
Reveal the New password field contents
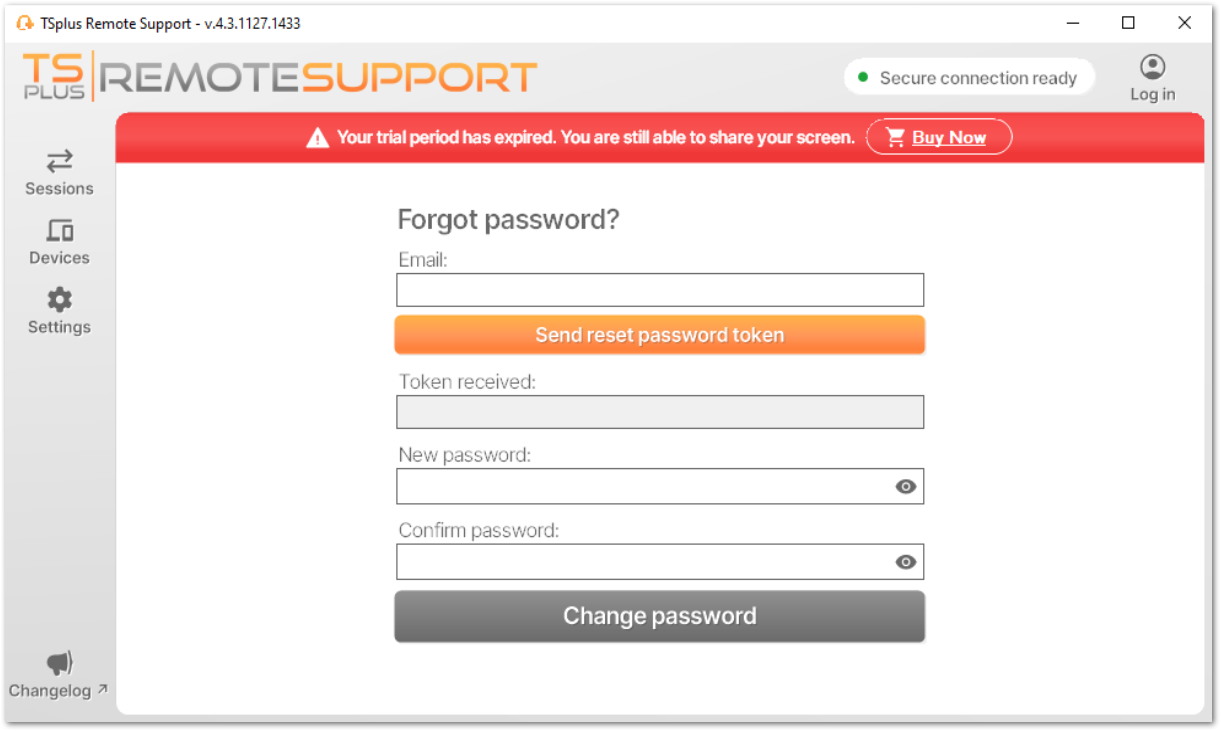pos(906,486)
